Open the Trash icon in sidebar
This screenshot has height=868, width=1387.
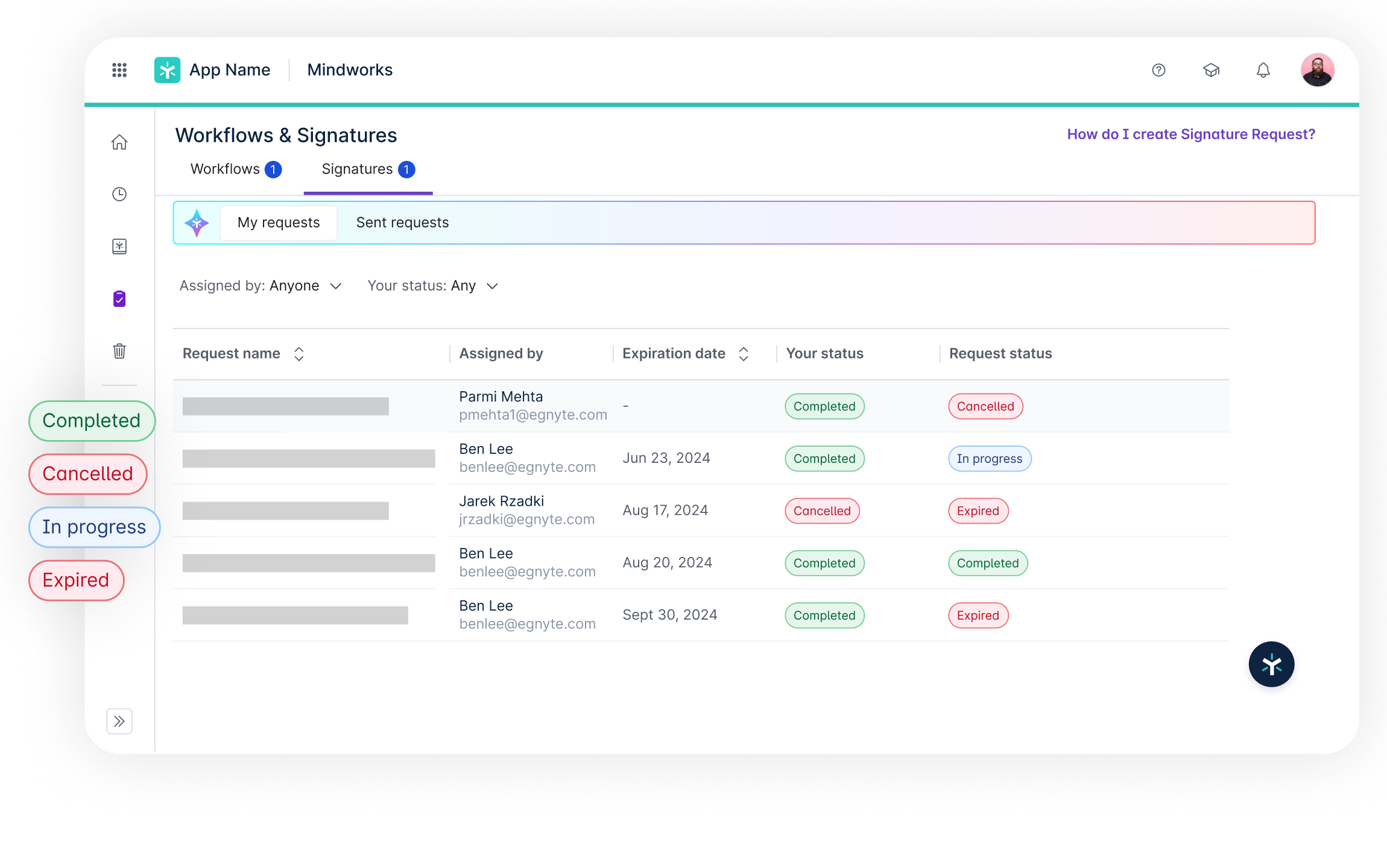(x=119, y=351)
